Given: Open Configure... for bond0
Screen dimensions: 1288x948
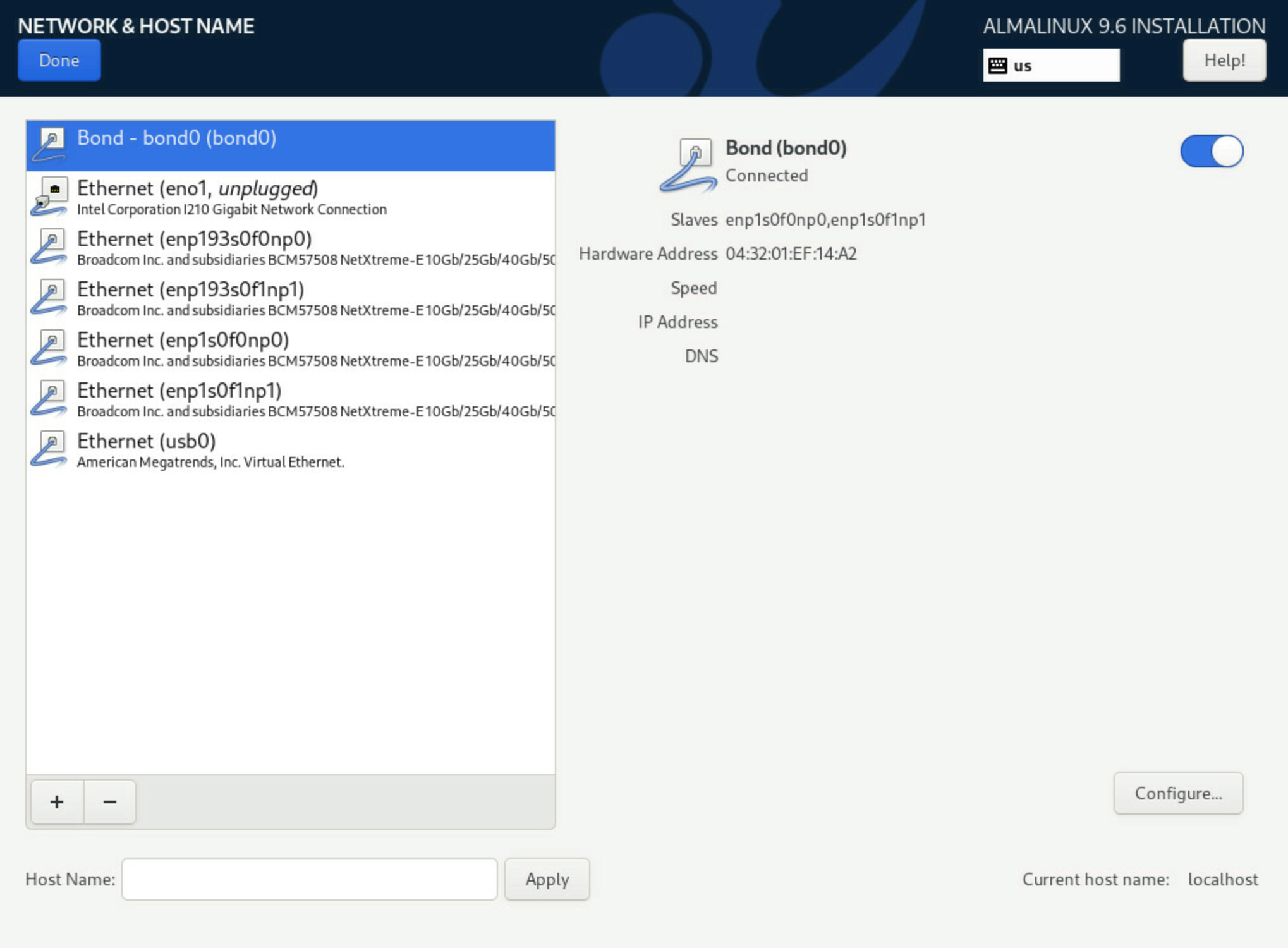Looking at the screenshot, I should coord(1178,793).
